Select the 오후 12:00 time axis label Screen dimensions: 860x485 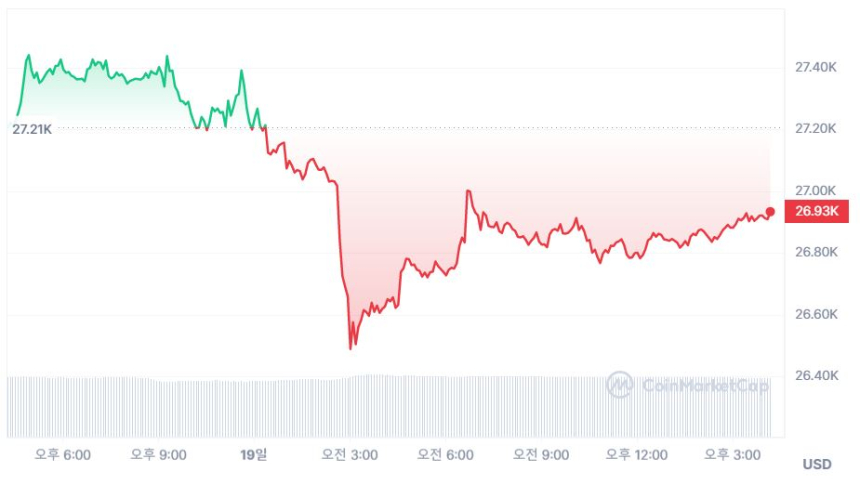(x=636, y=455)
